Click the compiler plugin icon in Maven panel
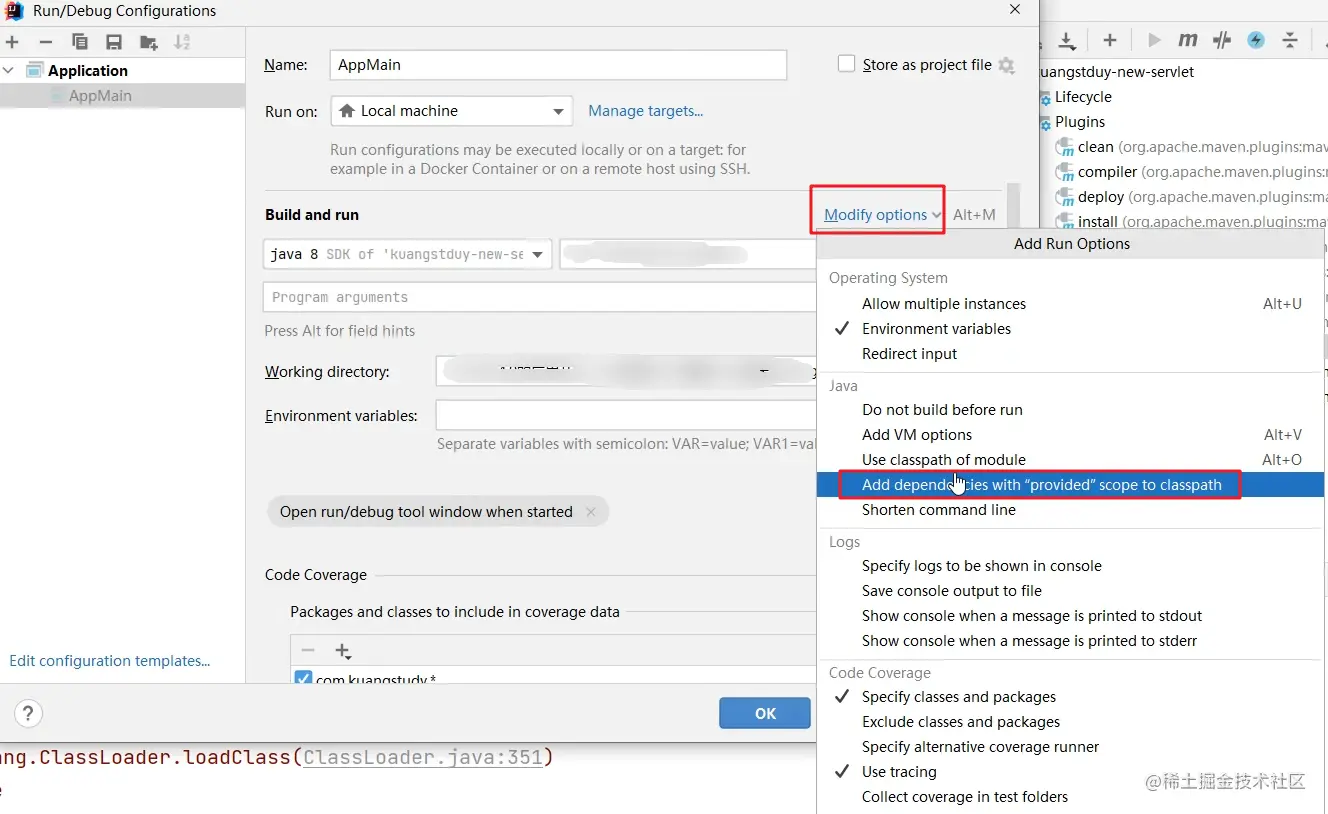This screenshot has height=814, width=1328. click(x=1065, y=172)
